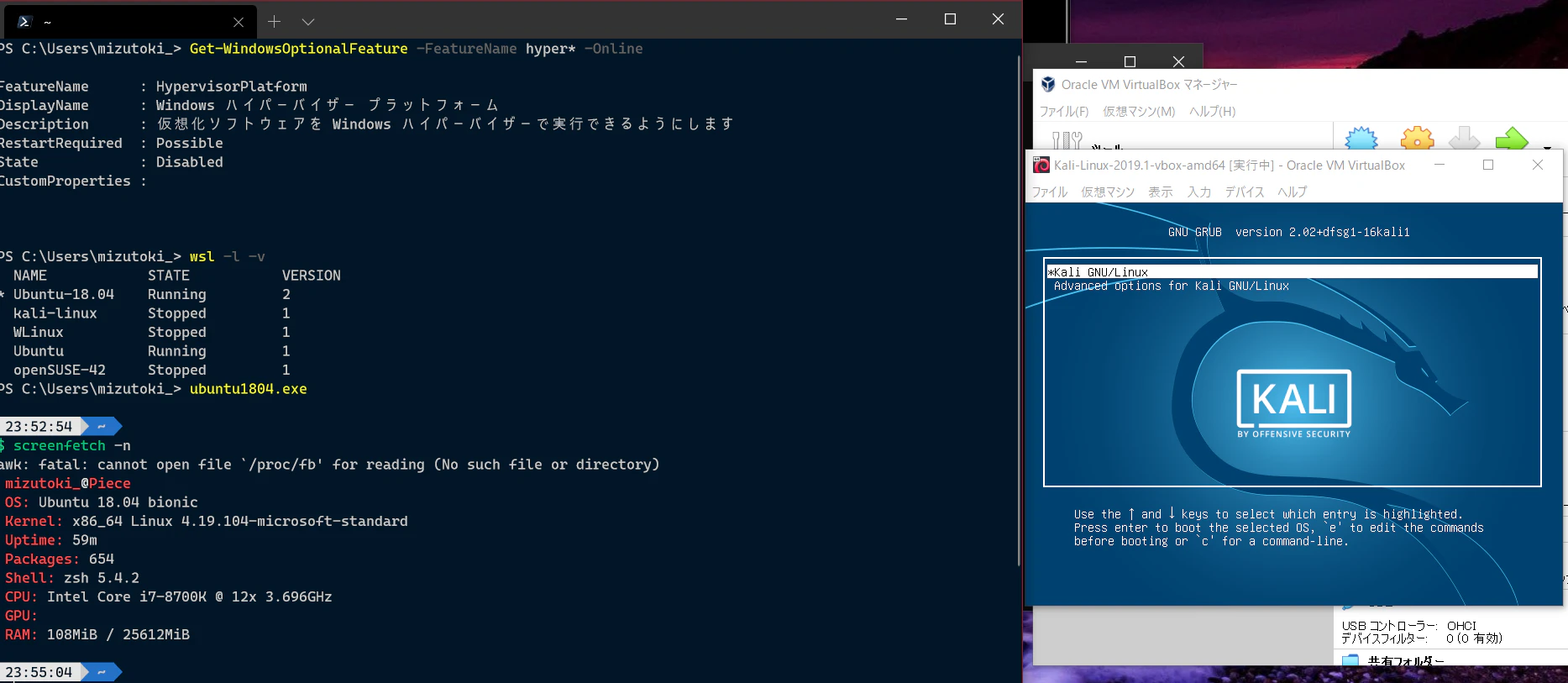Open a new terminal tab with plus button
Image resolution: width=1568 pixels, height=683 pixels.
[274, 22]
